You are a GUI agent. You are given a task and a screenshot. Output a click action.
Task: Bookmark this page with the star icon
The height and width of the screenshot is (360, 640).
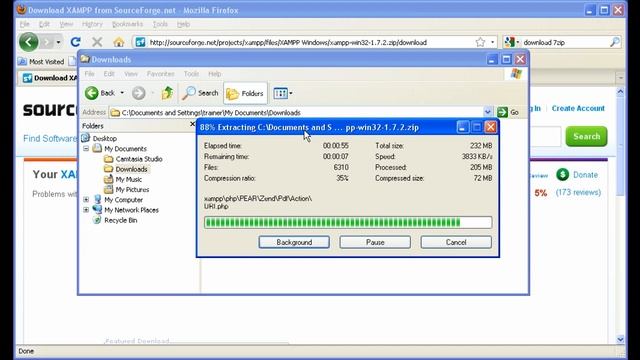480,42
